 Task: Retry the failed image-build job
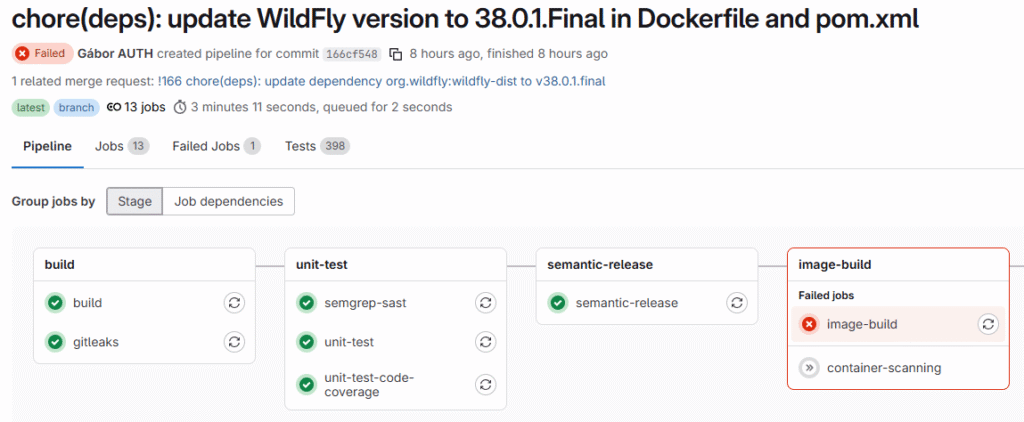point(987,324)
